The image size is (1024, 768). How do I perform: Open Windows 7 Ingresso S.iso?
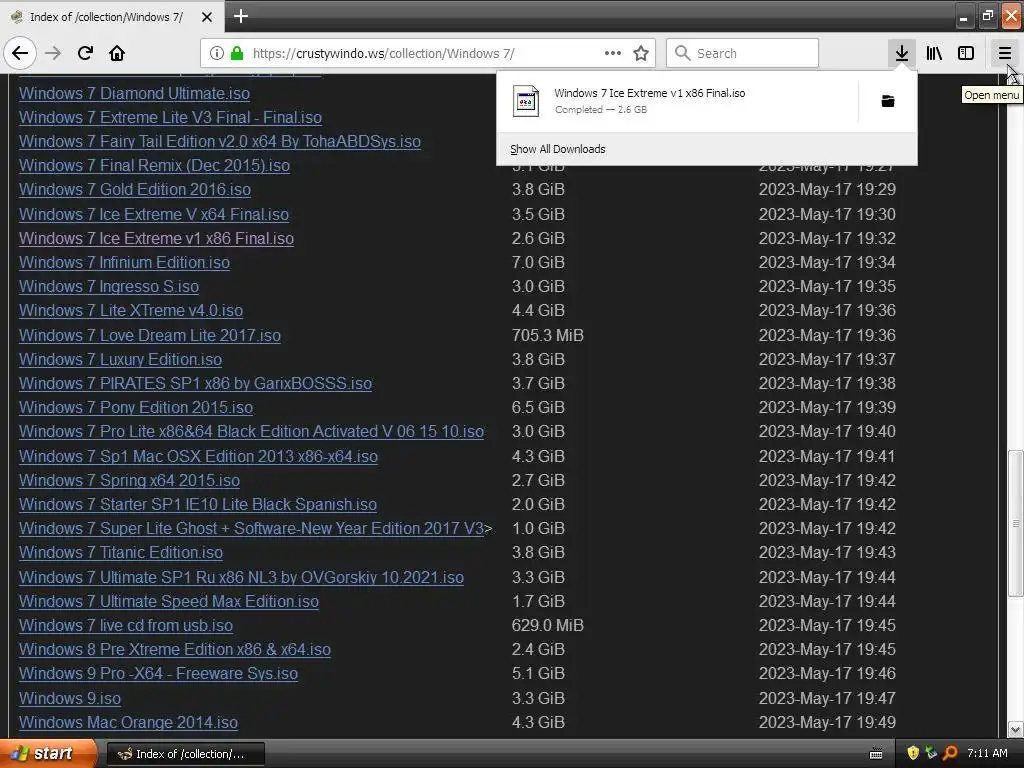coord(109,287)
